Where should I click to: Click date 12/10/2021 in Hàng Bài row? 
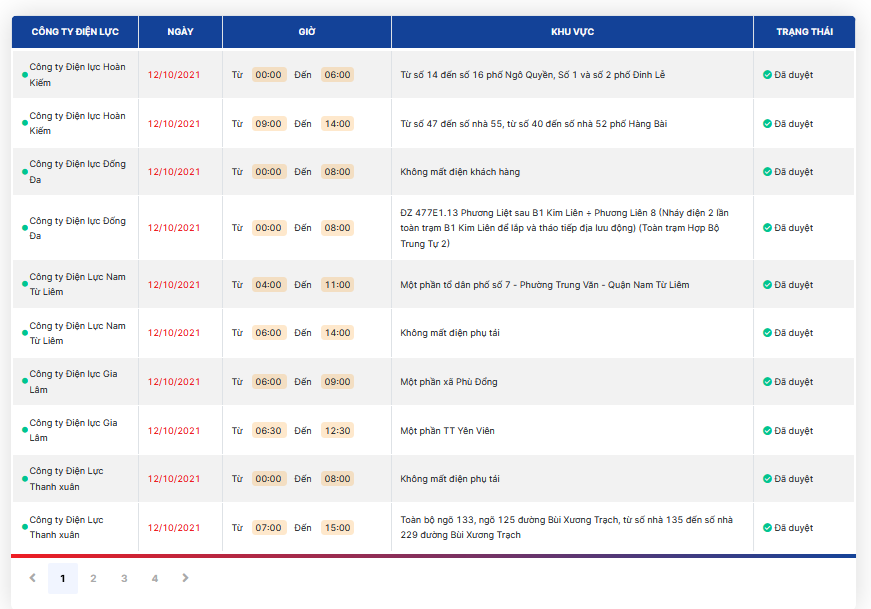174,123
